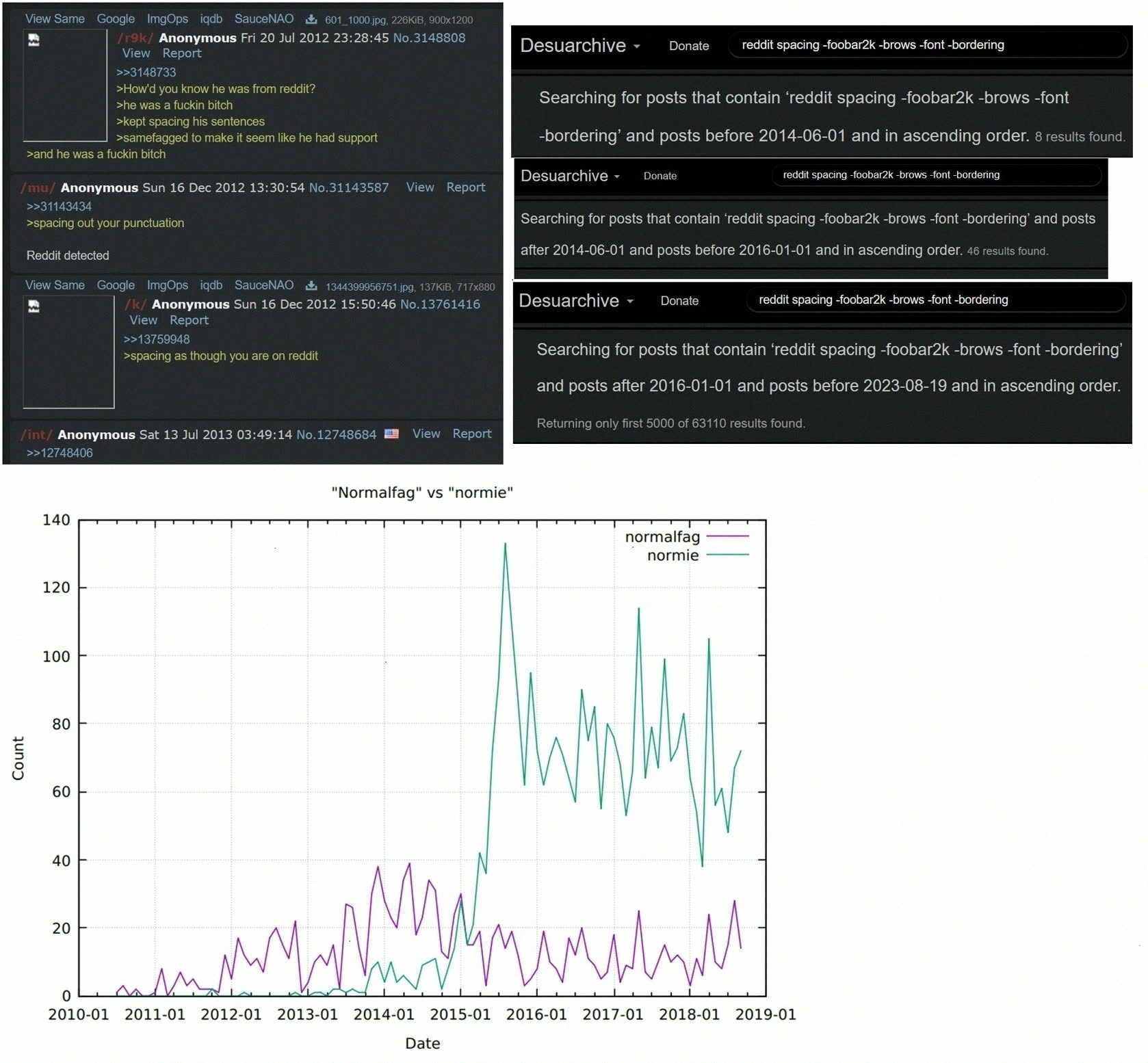Click post number No.12748684
Viewport: 1148px width, 1063px height.
point(336,434)
